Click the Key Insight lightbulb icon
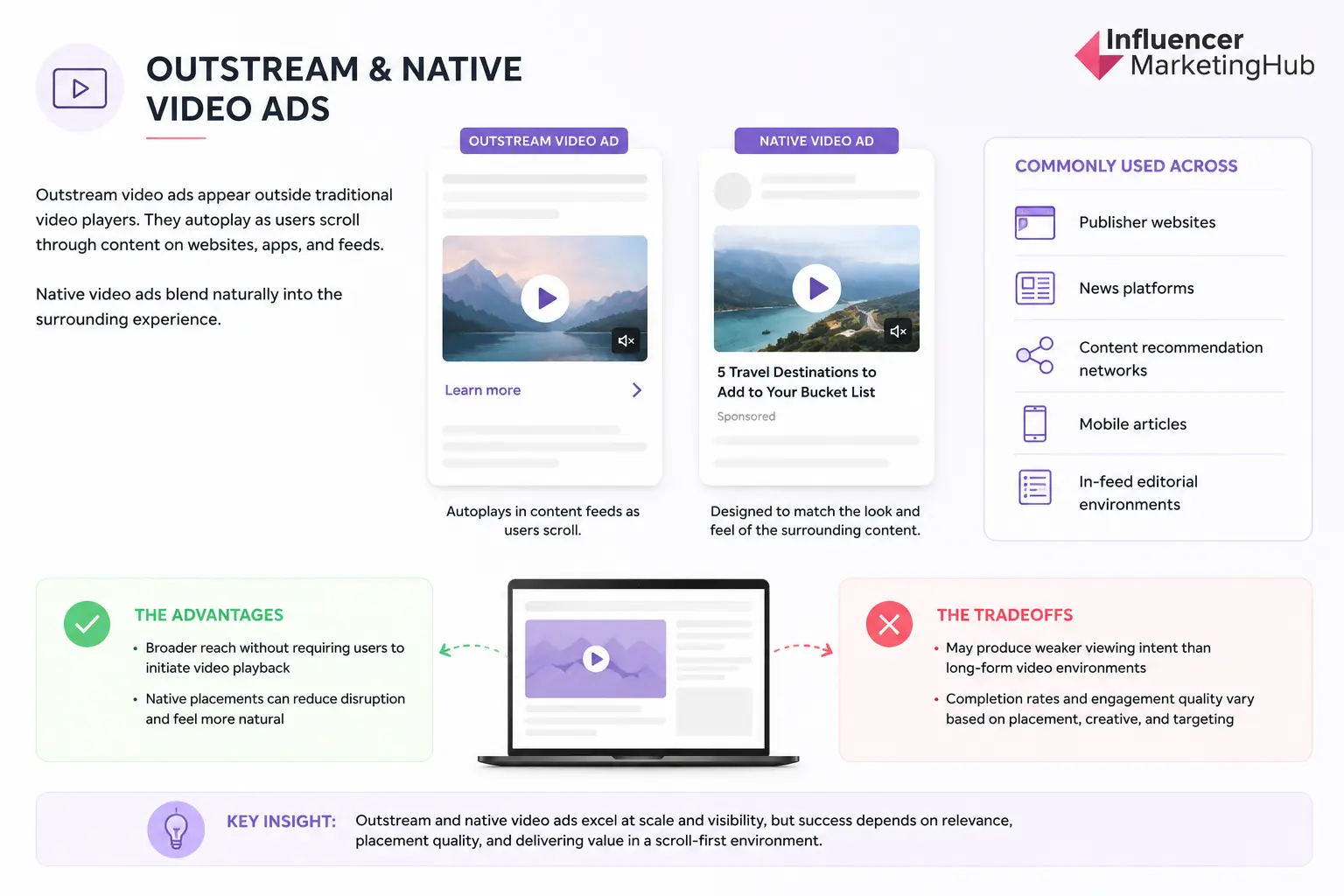This screenshot has width=1344, height=896. (176, 829)
